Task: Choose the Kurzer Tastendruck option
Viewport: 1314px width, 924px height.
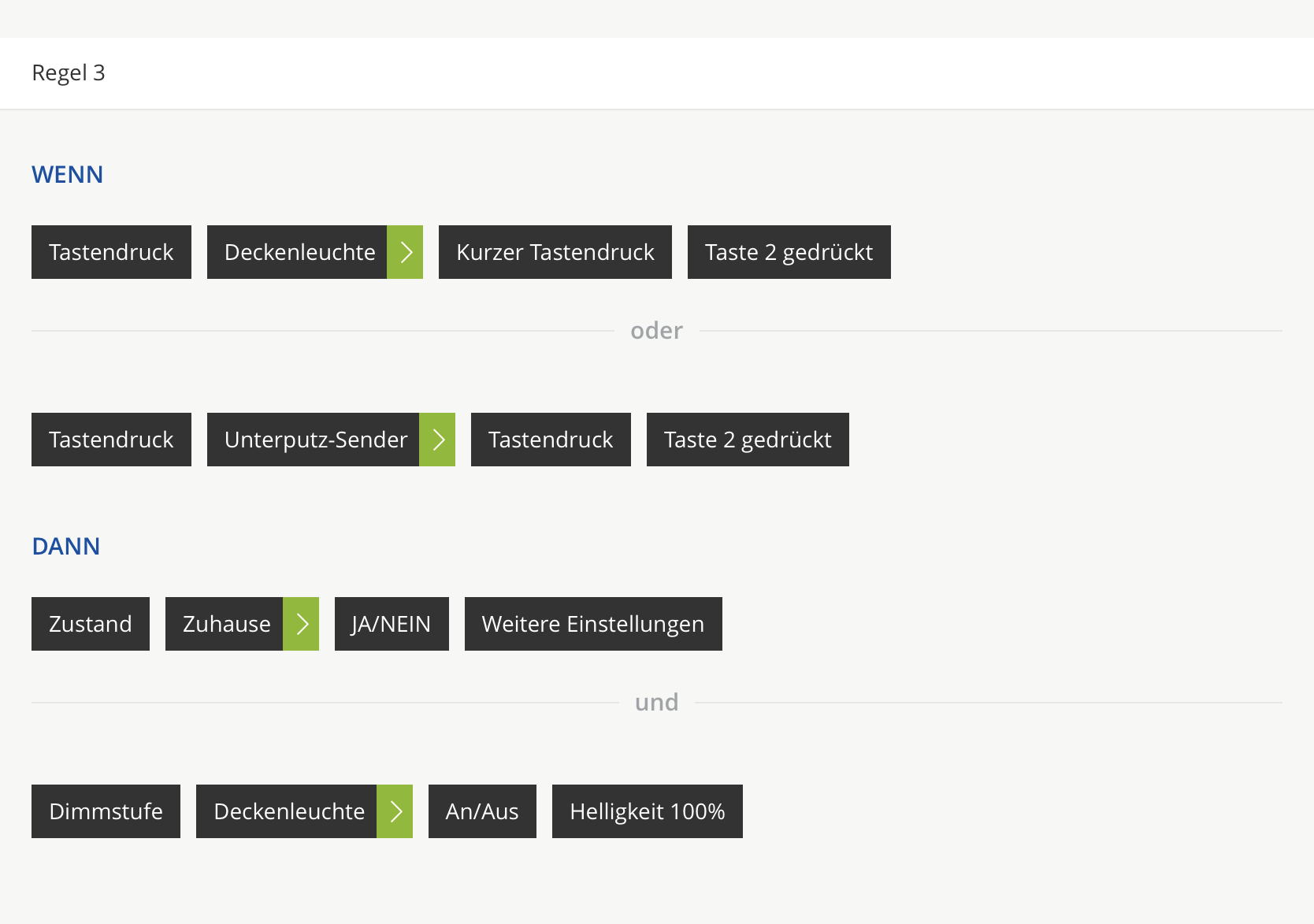Action: pos(555,252)
